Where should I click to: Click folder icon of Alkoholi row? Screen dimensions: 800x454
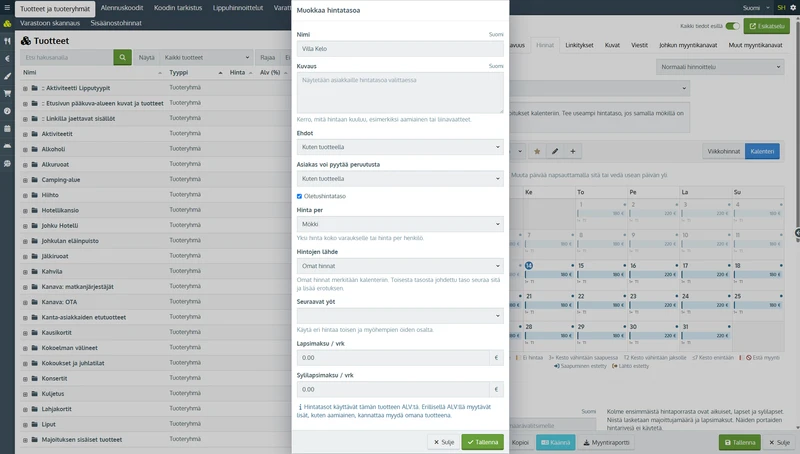(35, 149)
